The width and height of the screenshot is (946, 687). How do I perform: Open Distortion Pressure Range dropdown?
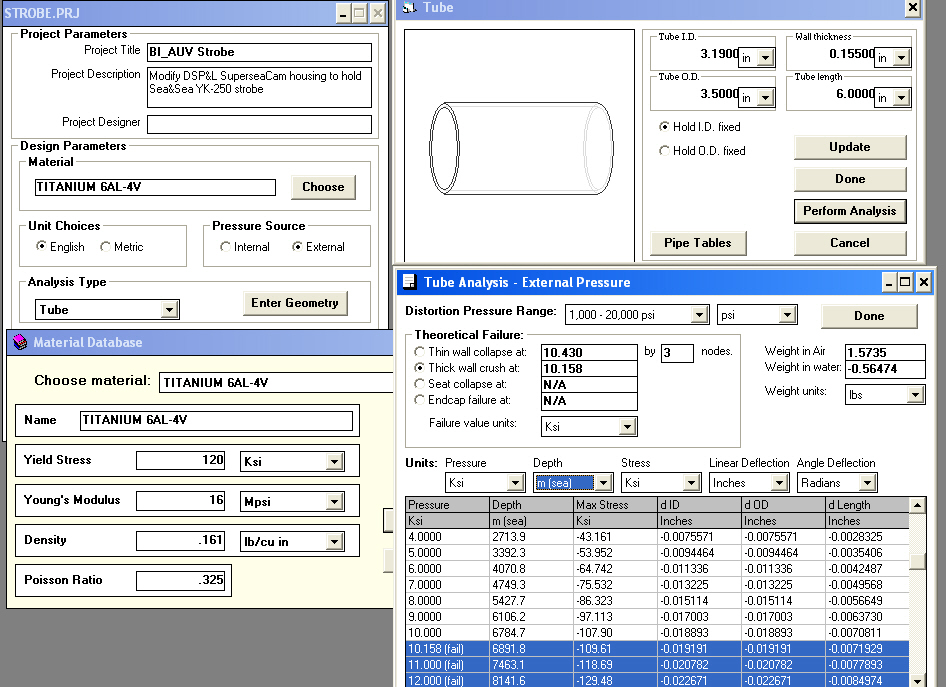699,315
